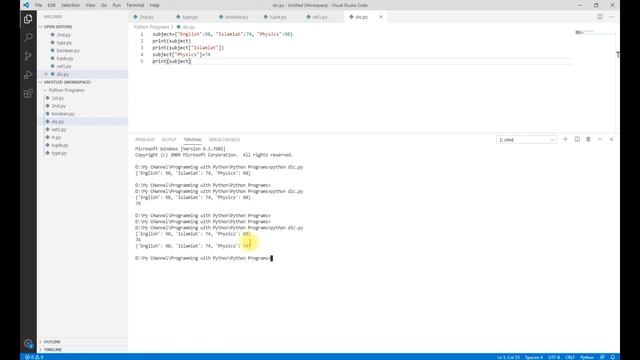Select tuple.py in Open Editors list
Viewport: 640px width, 360px height.
click(65, 58)
